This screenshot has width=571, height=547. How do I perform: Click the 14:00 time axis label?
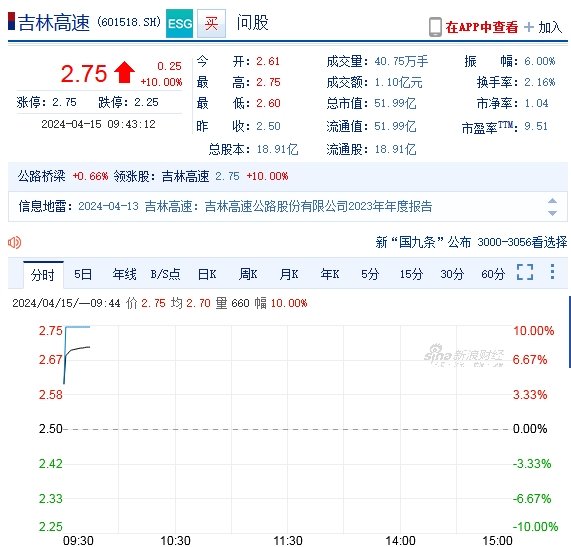coord(400,540)
